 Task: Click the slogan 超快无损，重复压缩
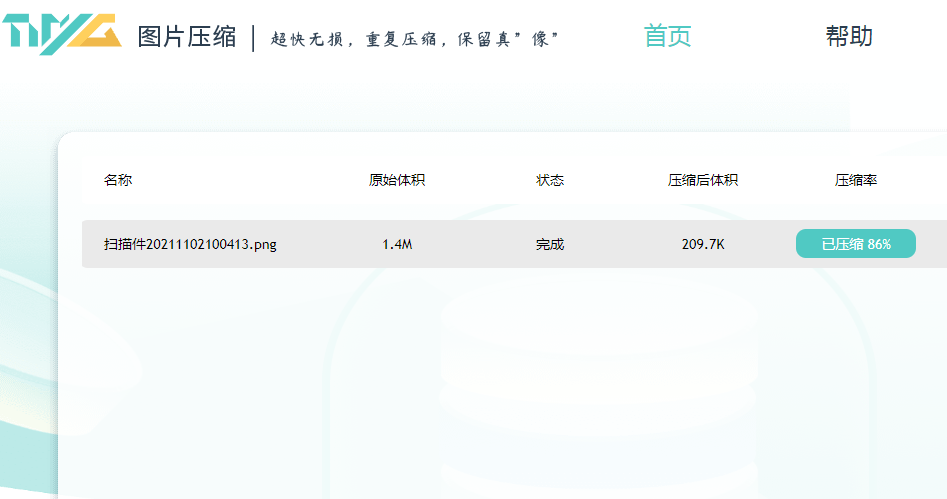point(353,39)
